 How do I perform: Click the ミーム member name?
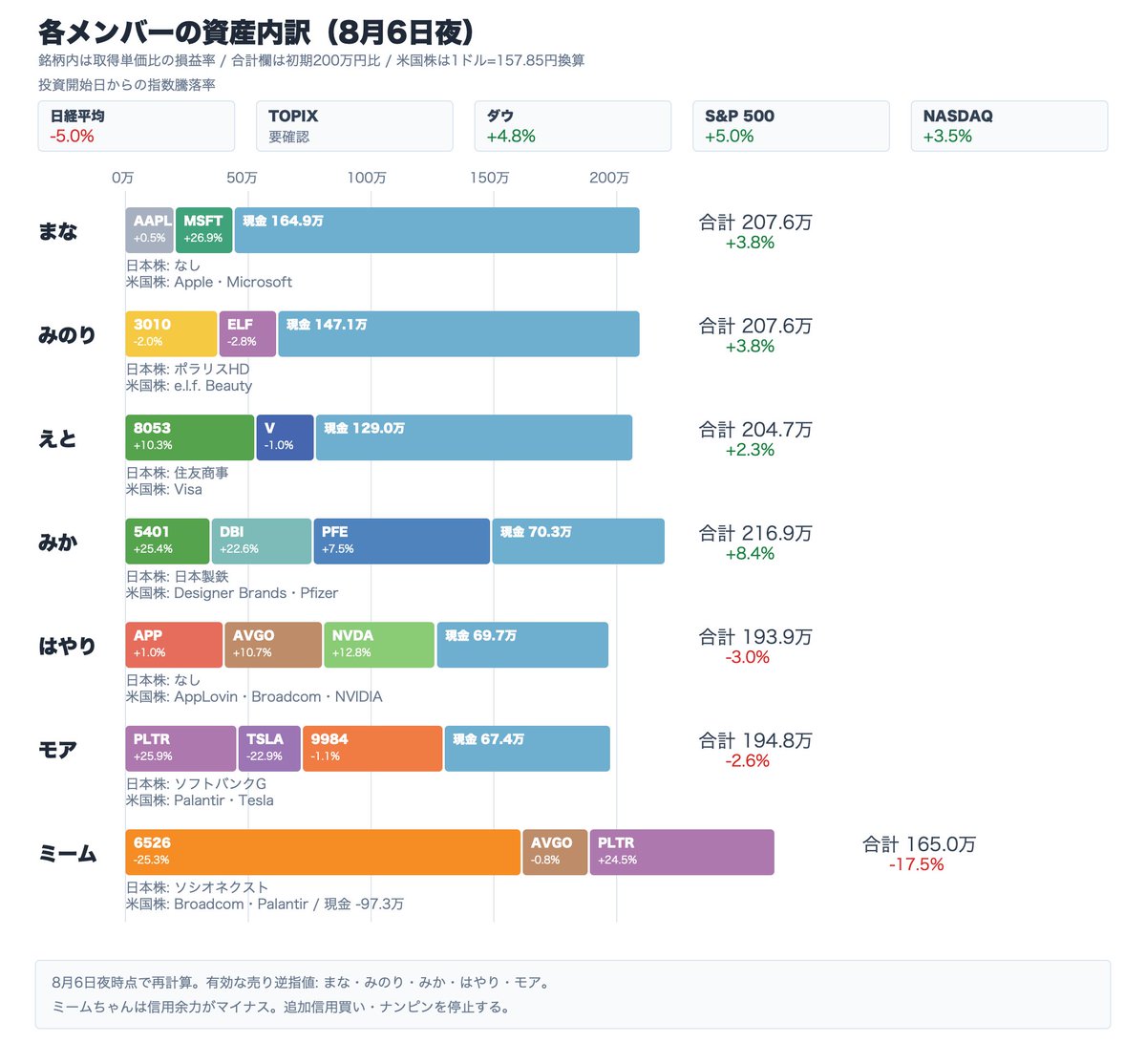[68, 853]
